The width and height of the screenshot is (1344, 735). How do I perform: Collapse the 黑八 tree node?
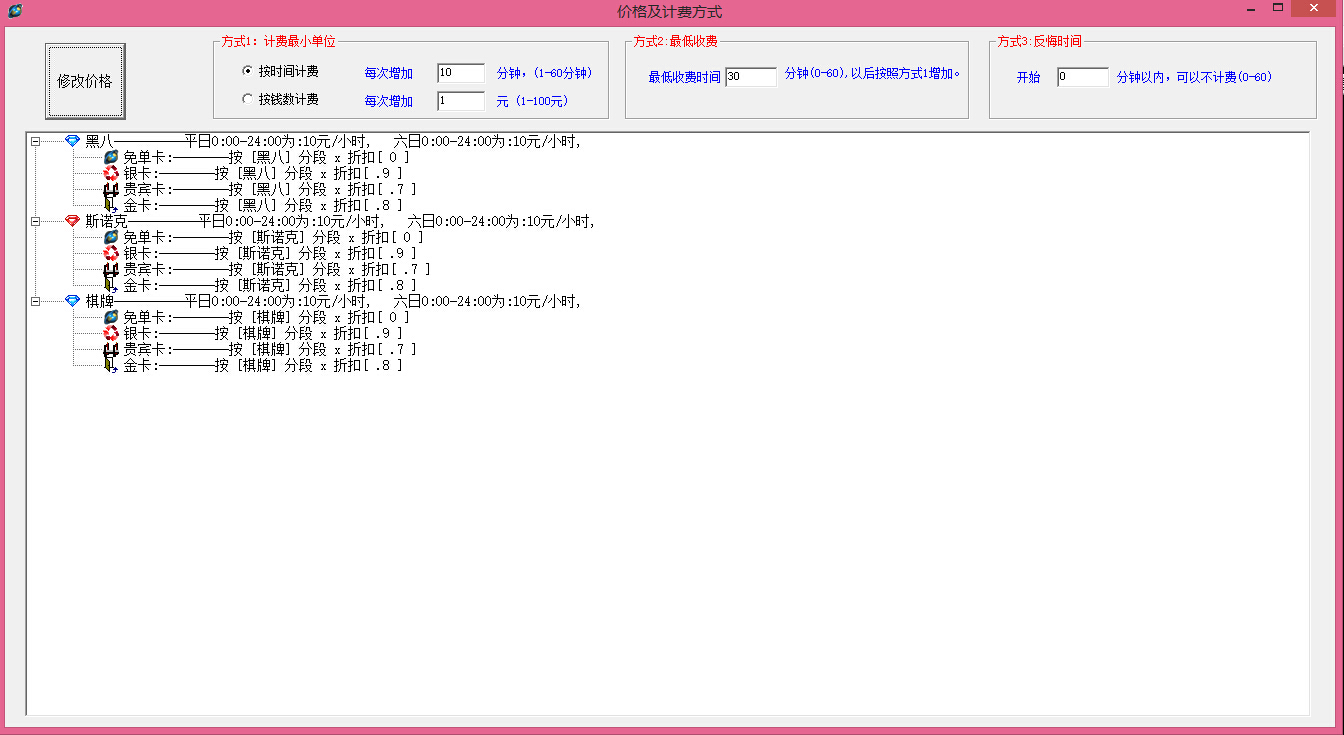click(x=35, y=142)
